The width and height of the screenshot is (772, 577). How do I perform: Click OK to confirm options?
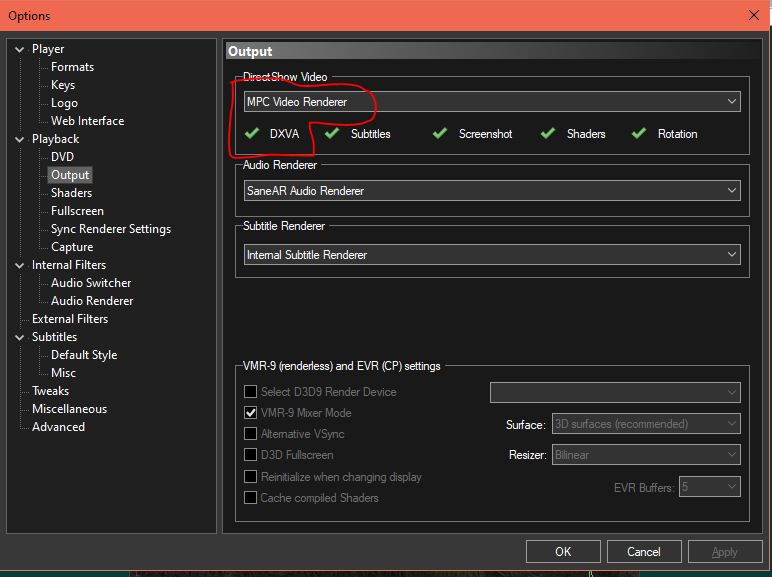pyautogui.click(x=563, y=551)
